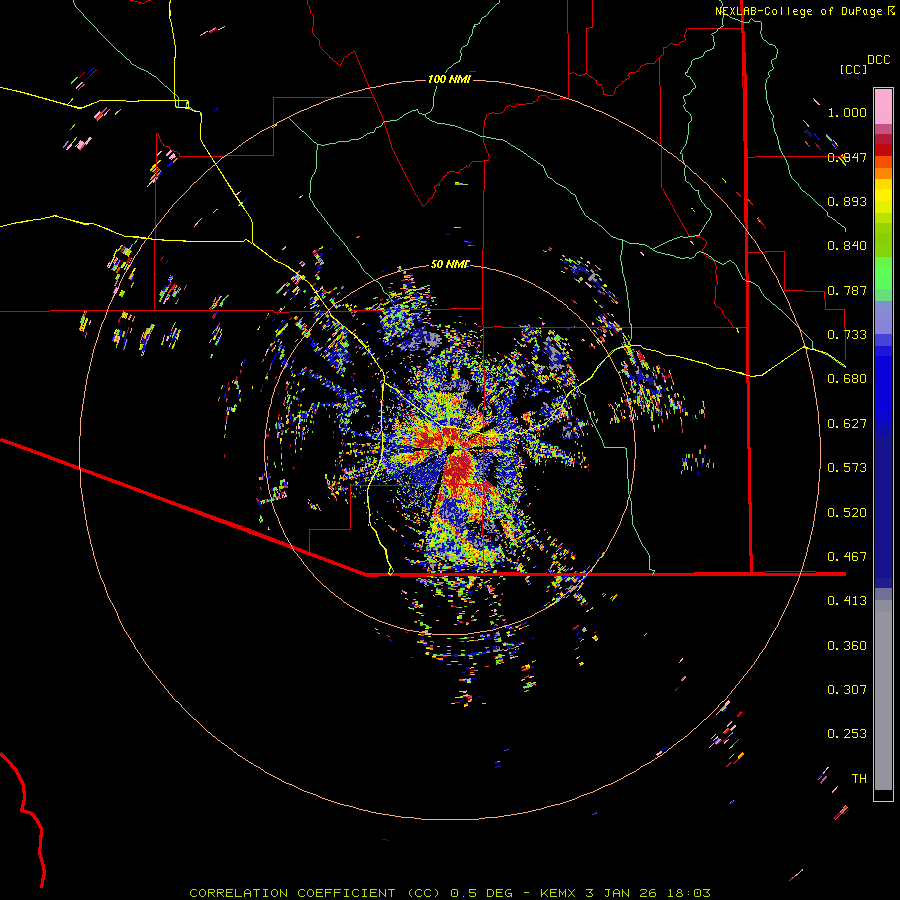The image size is (900, 900).
Task: Click the 0.253 scale value
Action: tap(847, 734)
